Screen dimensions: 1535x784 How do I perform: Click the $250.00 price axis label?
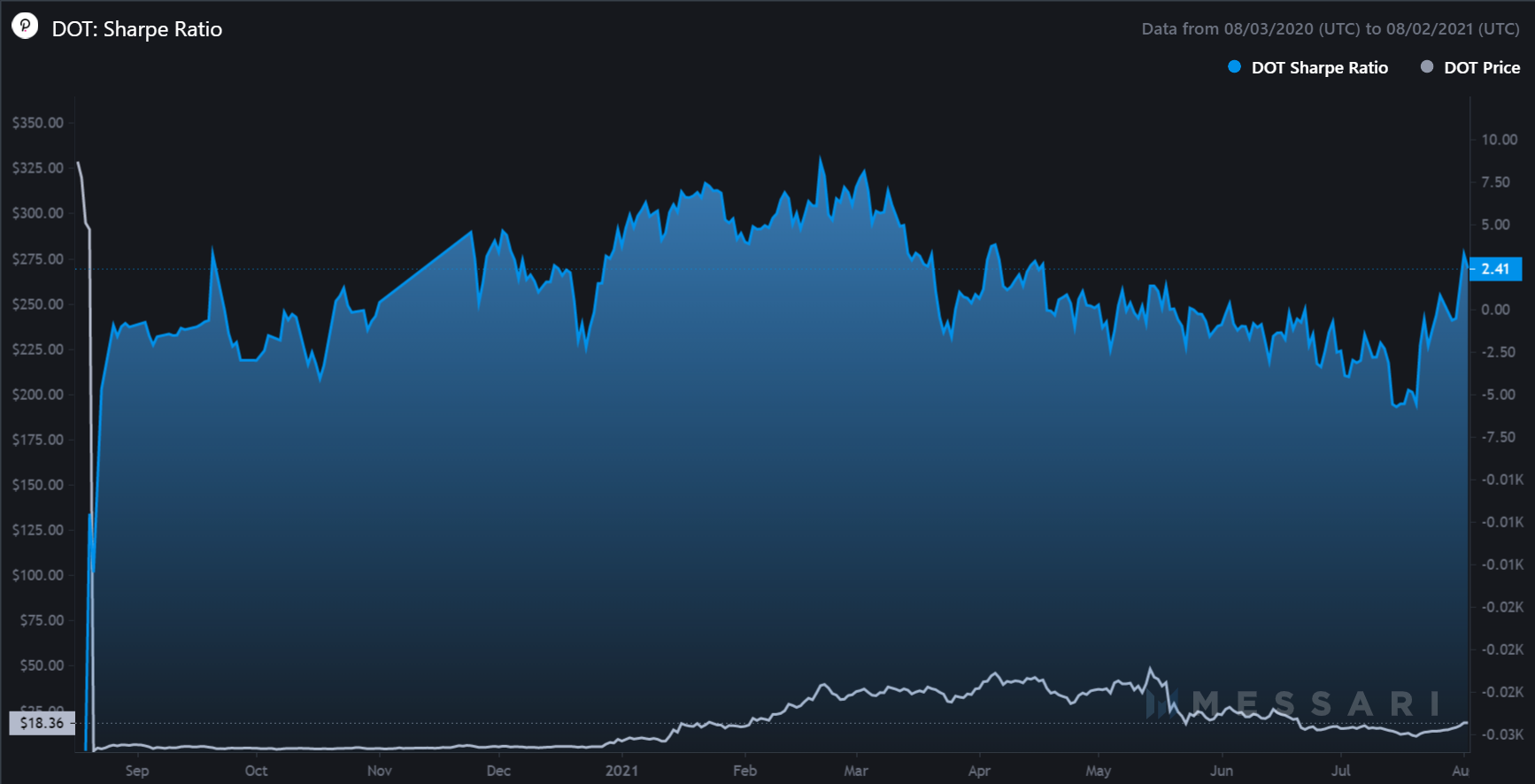pyautogui.click(x=38, y=304)
